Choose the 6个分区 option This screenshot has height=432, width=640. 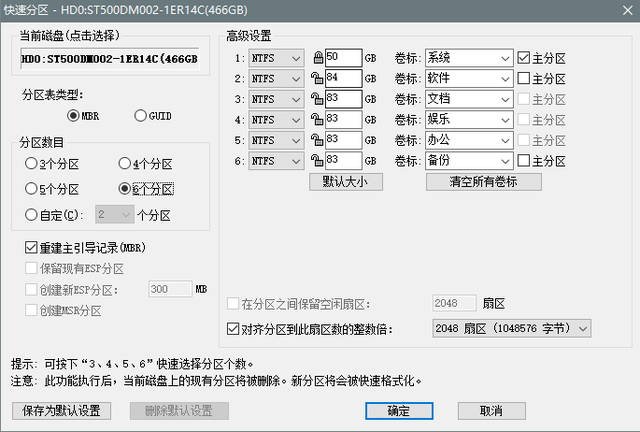(146, 189)
